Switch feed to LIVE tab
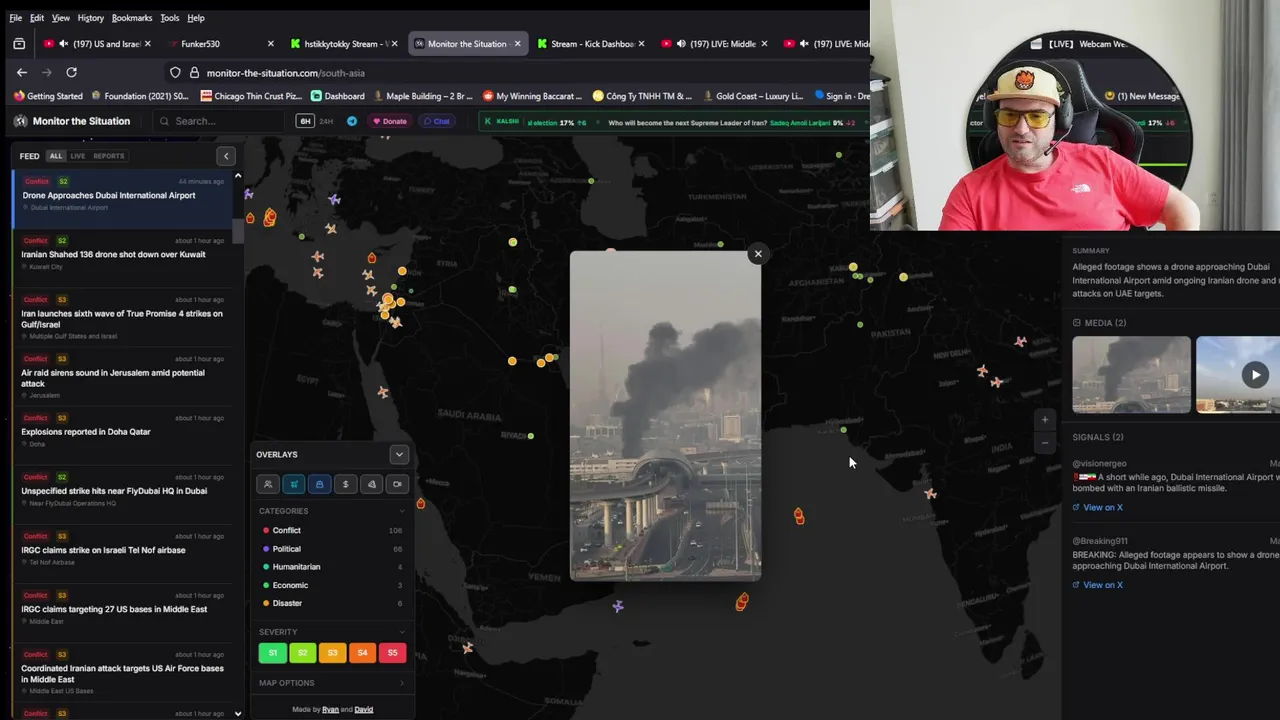 tap(77, 156)
